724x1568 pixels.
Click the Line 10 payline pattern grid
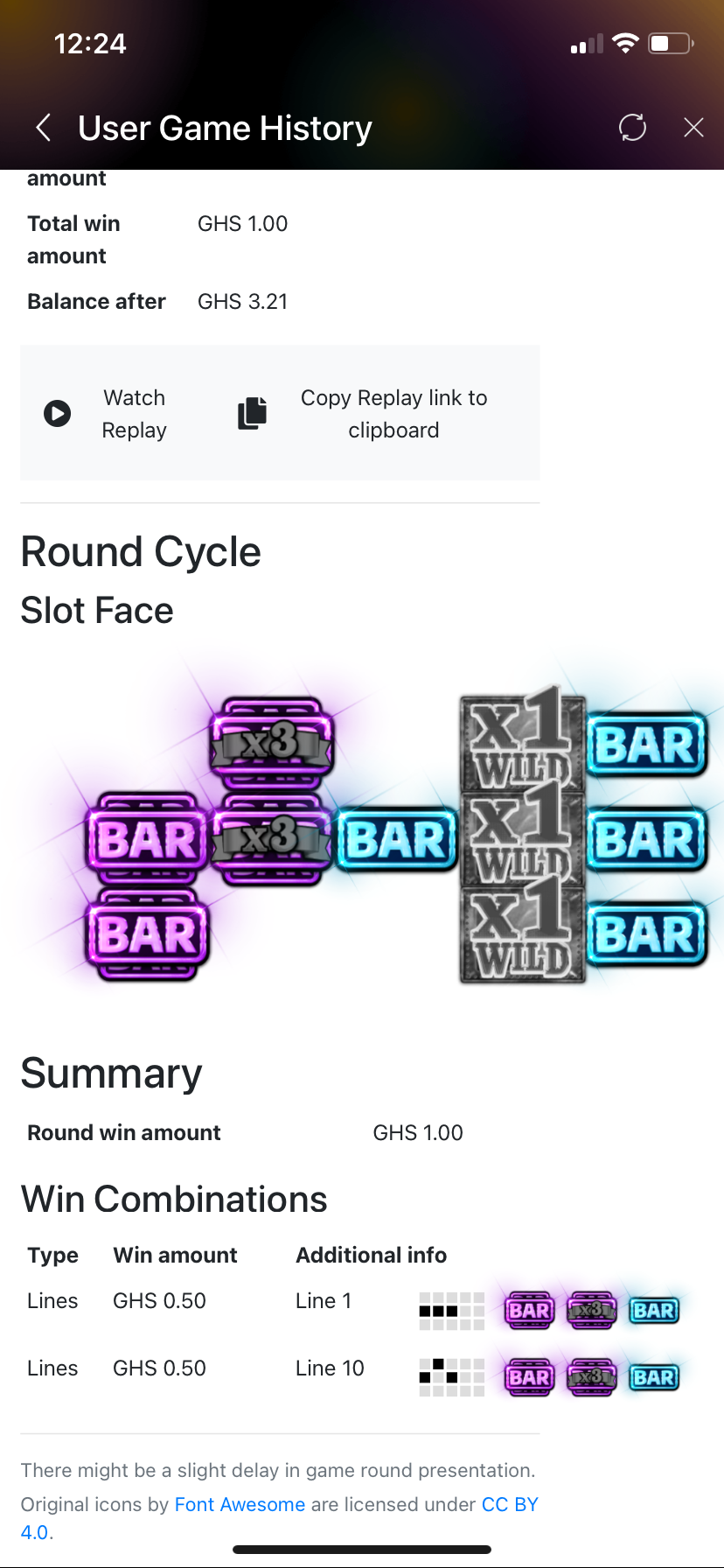click(x=451, y=1377)
